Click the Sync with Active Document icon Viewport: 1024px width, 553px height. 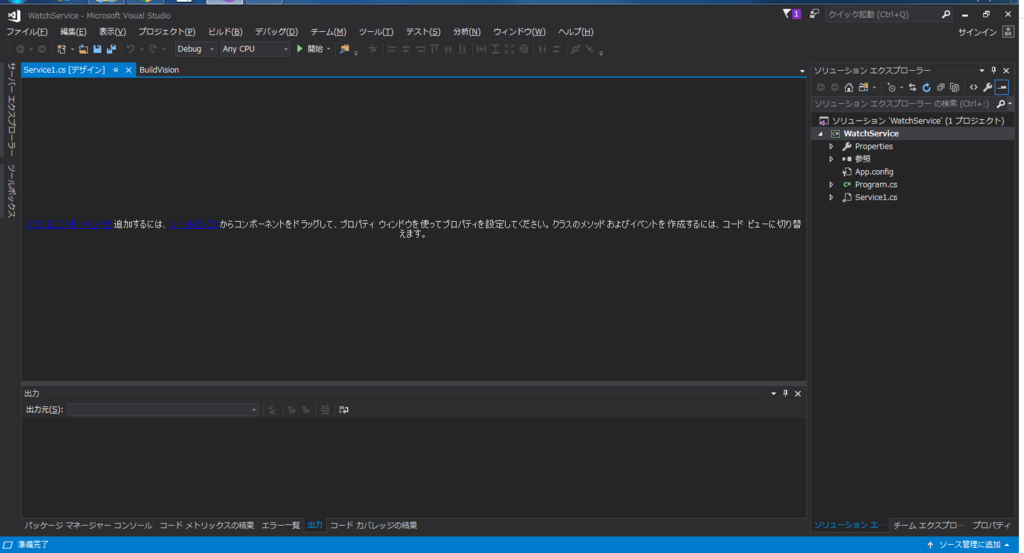pyautogui.click(x=912, y=87)
